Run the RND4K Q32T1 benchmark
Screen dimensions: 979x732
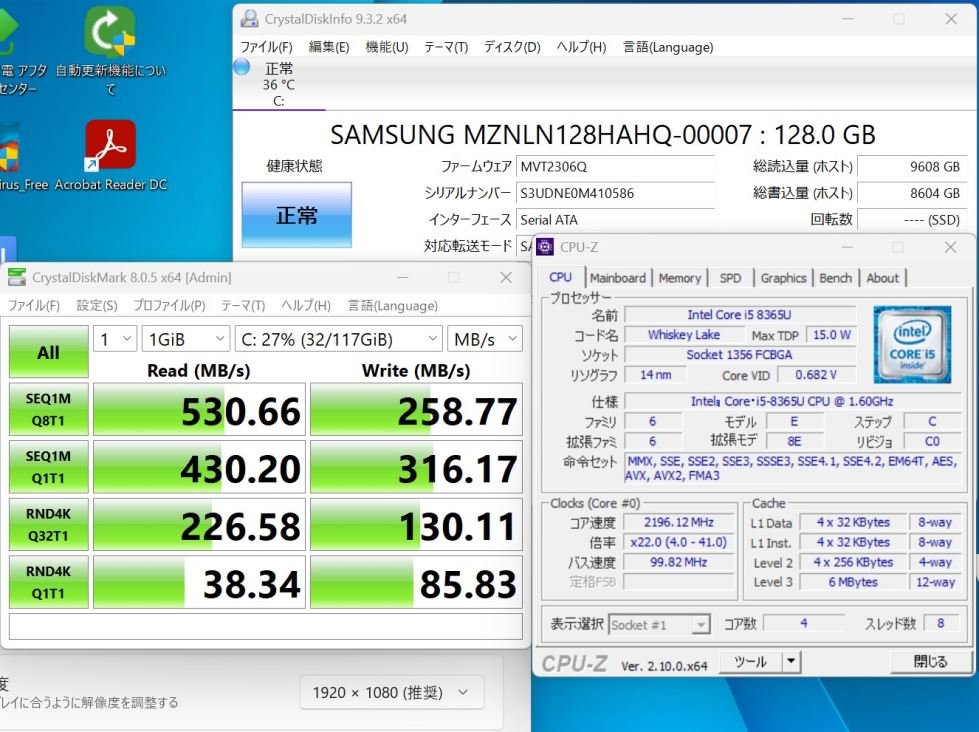pos(48,525)
